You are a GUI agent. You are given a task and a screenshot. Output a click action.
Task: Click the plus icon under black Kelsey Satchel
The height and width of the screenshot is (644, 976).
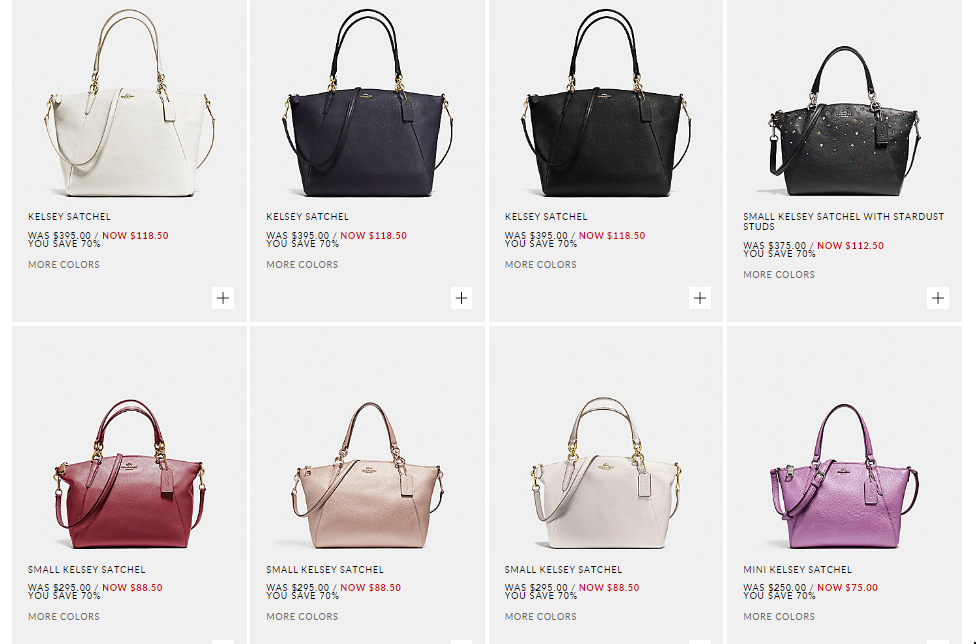pyautogui.click(x=700, y=298)
